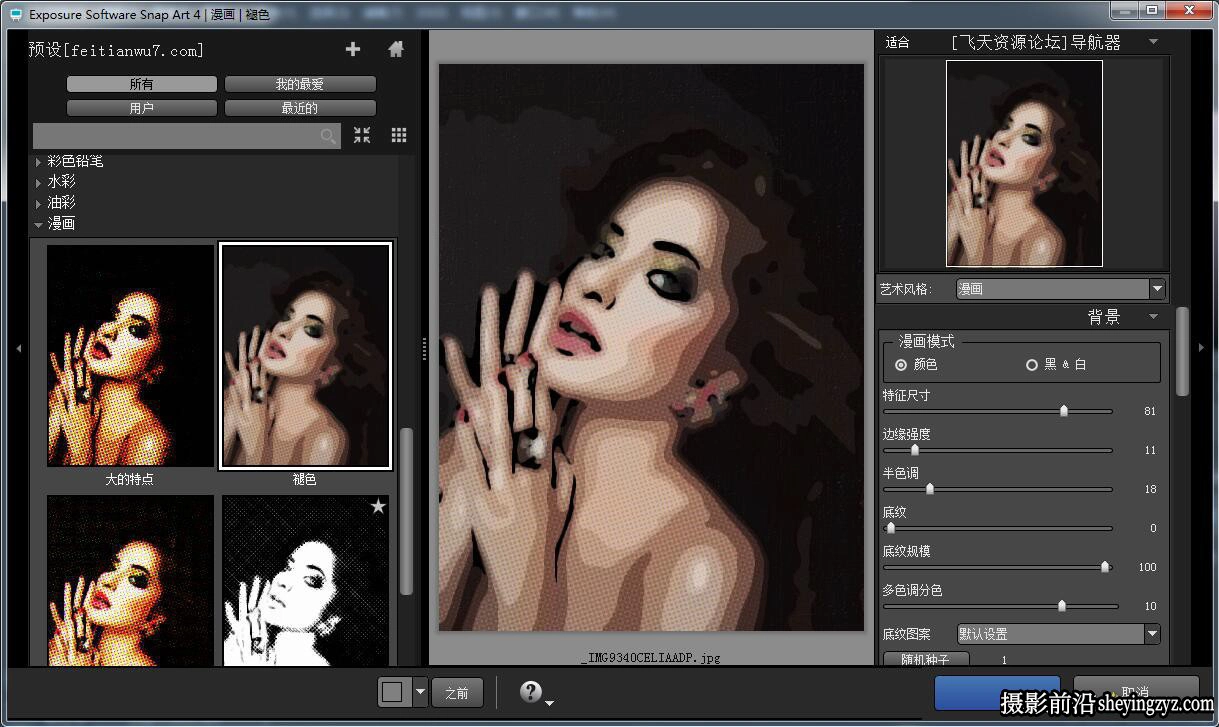The height and width of the screenshot is (727, 1219).
Task: Select the 颜色 comic mode radio button
Action: point(901,365)
